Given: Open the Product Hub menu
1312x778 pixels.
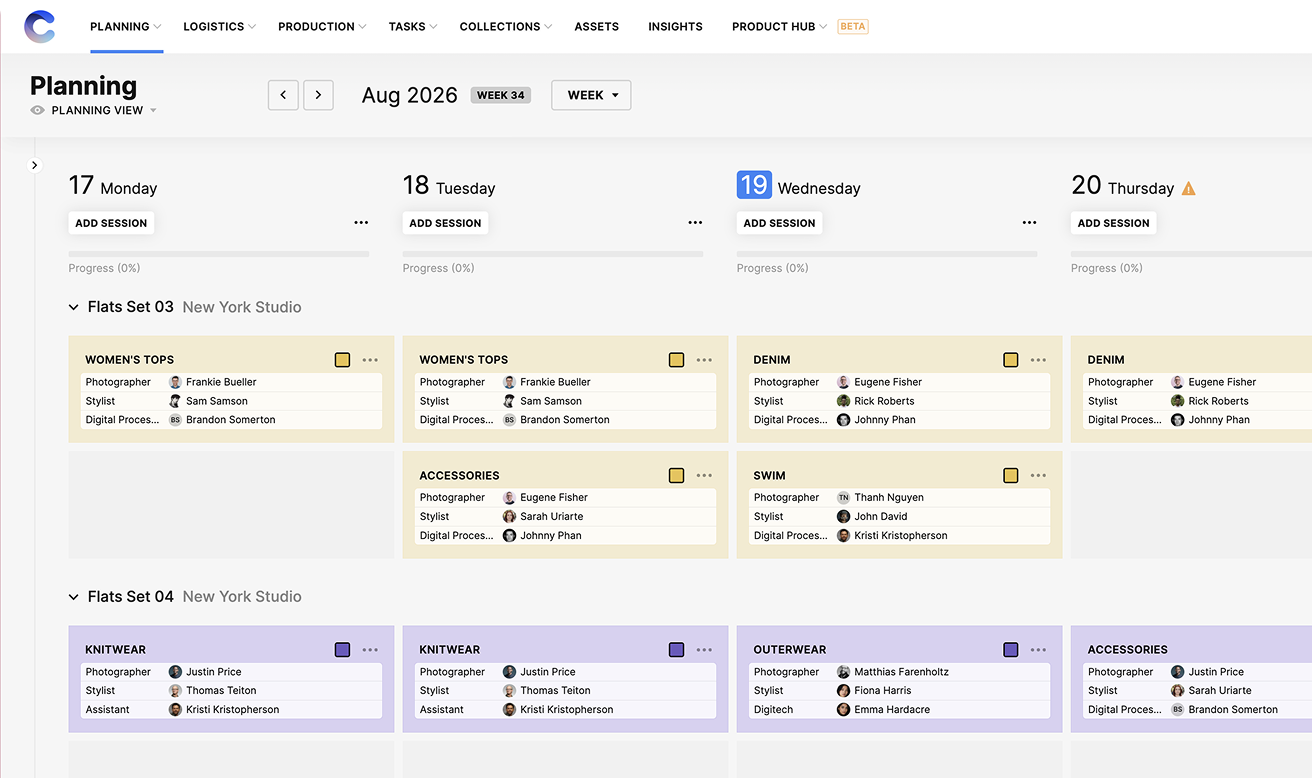Looking at the screenshot, I should point(779,27).
